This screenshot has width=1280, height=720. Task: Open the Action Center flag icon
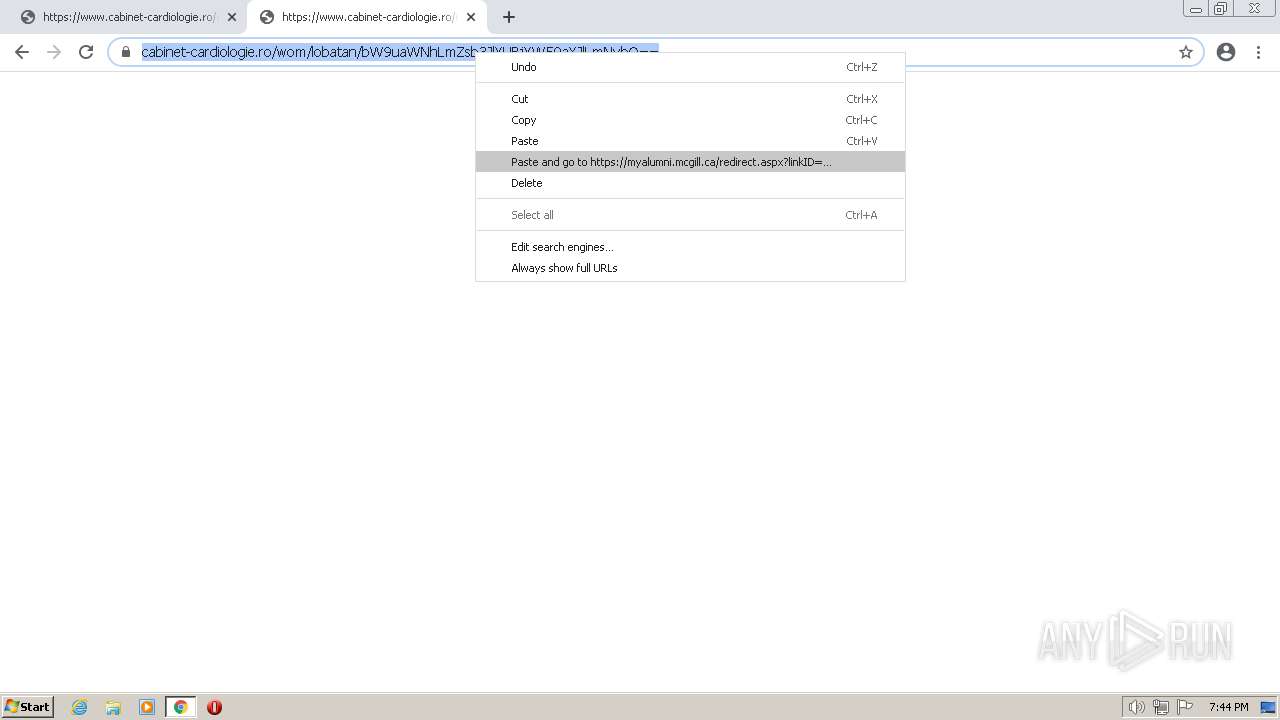[x=1185, y=707]
